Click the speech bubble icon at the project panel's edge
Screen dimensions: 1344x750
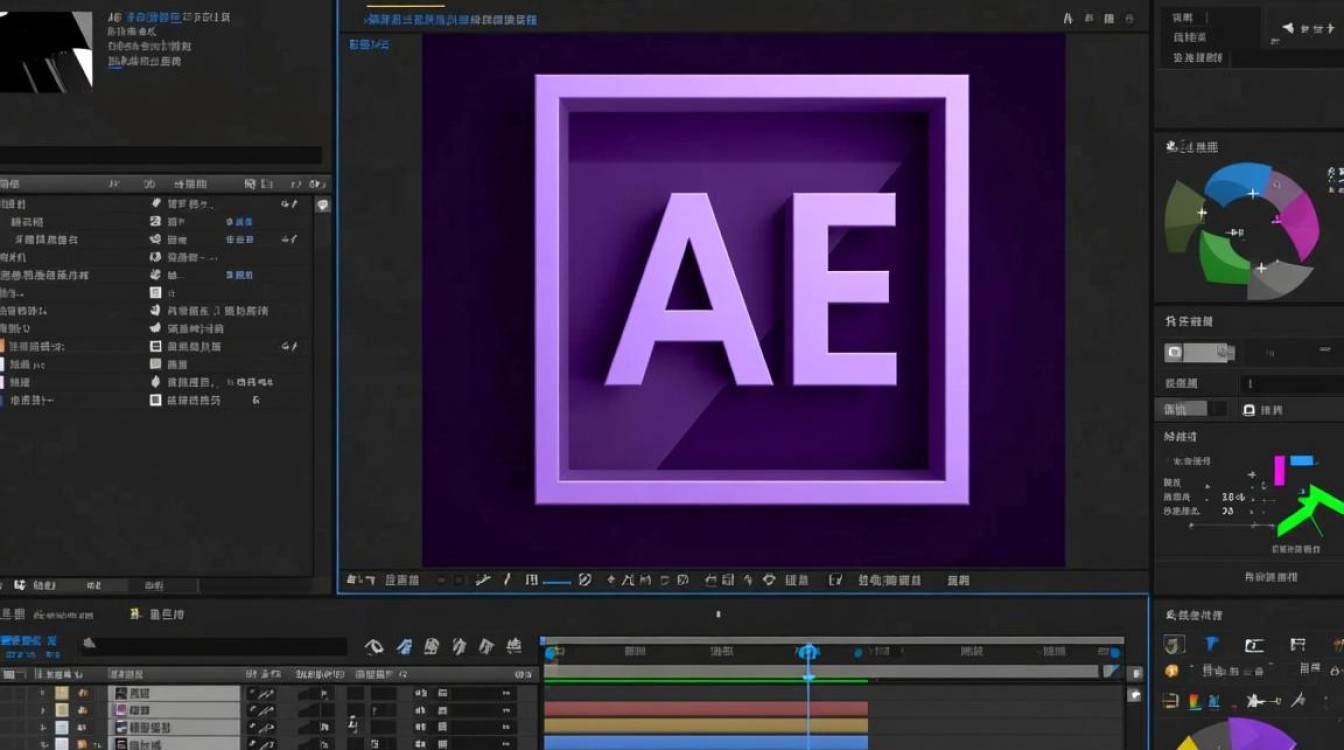point(322,204)
